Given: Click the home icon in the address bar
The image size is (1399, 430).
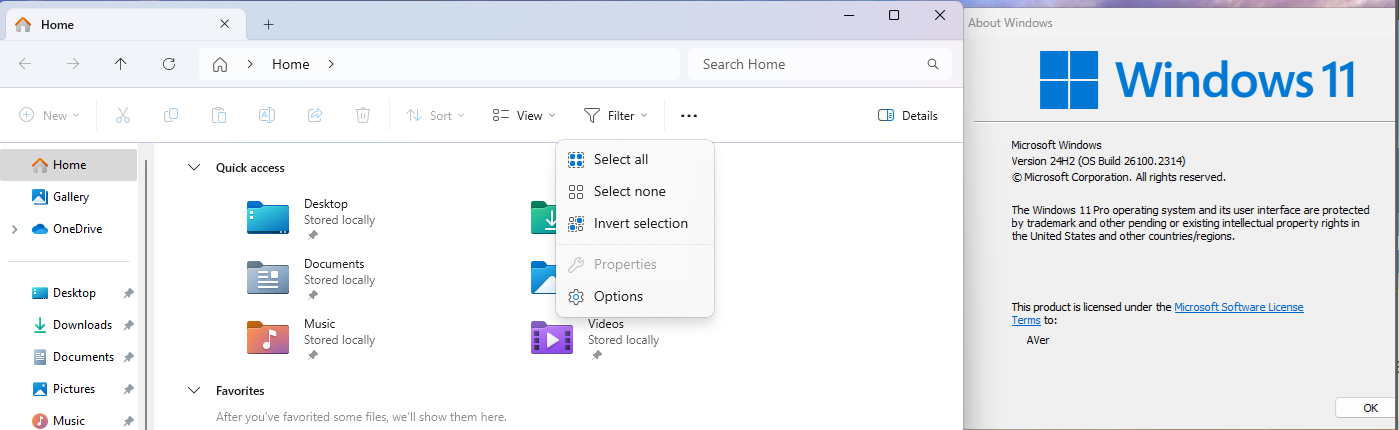Looking at the screenshot, I should (220, 64).
